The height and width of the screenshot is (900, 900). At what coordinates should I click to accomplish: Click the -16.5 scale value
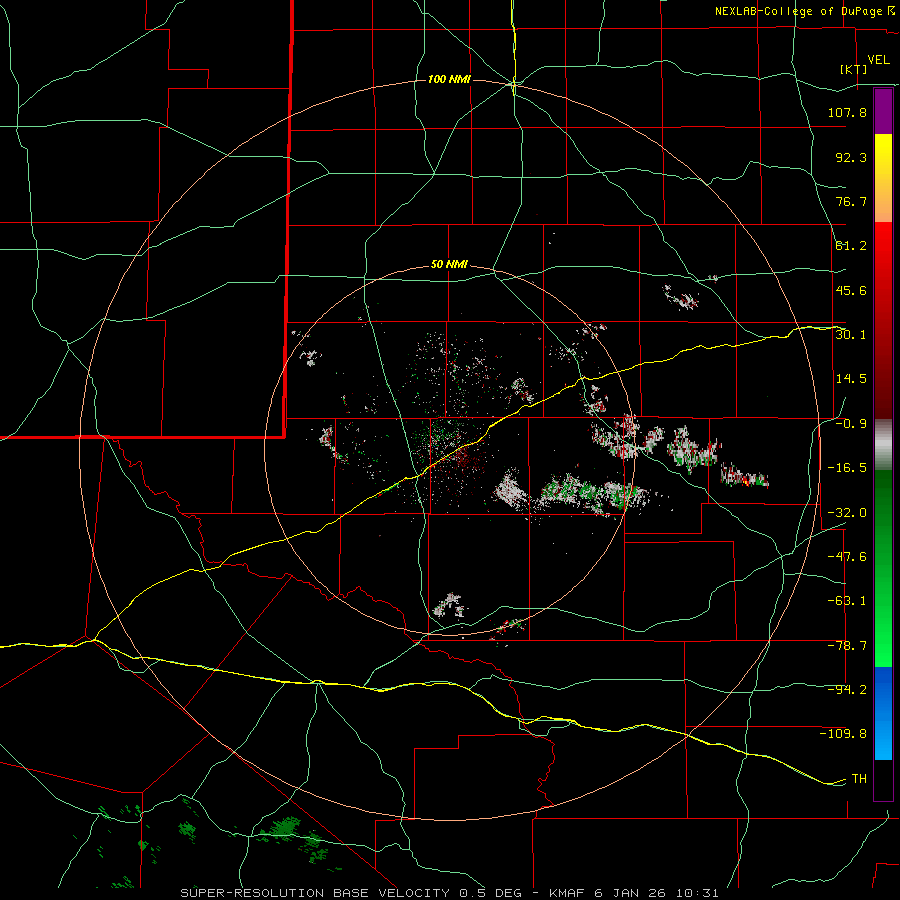pyautogui.click(x=847, y=468)
